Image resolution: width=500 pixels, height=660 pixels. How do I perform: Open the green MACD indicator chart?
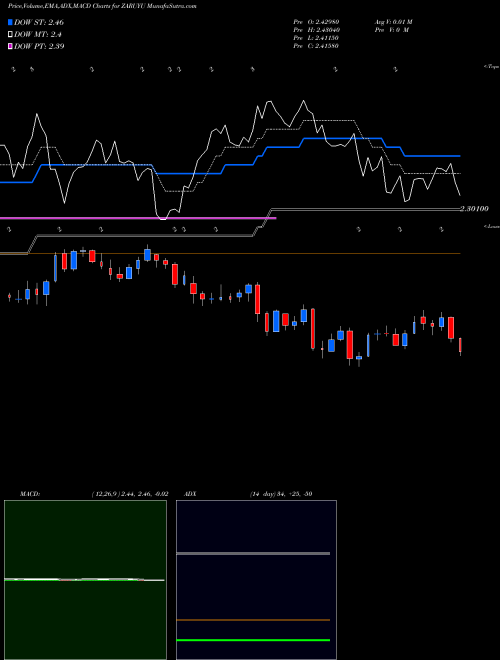pos(85,580)
